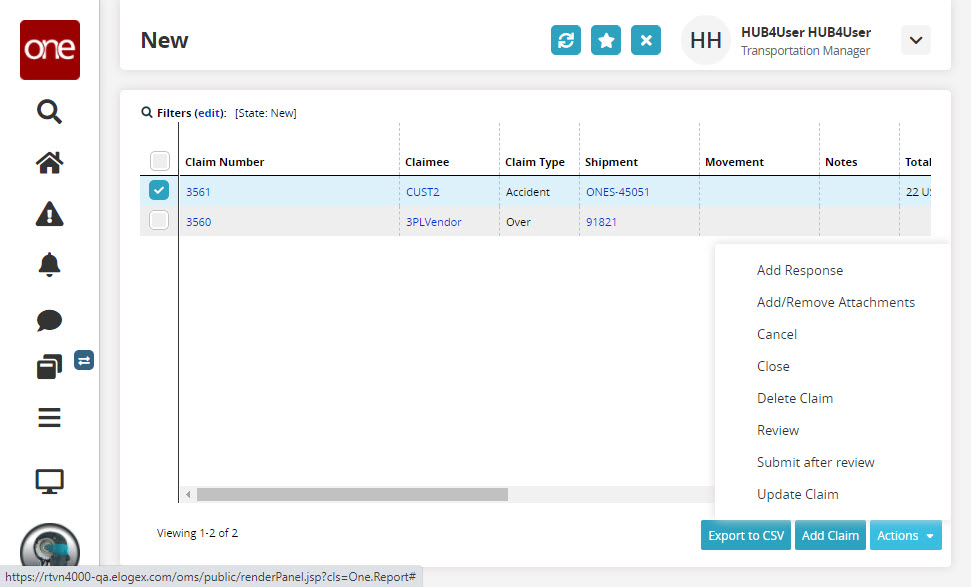971x587 pixels.
Task: Click the Export to CSV button
Action: pos(746,535)
